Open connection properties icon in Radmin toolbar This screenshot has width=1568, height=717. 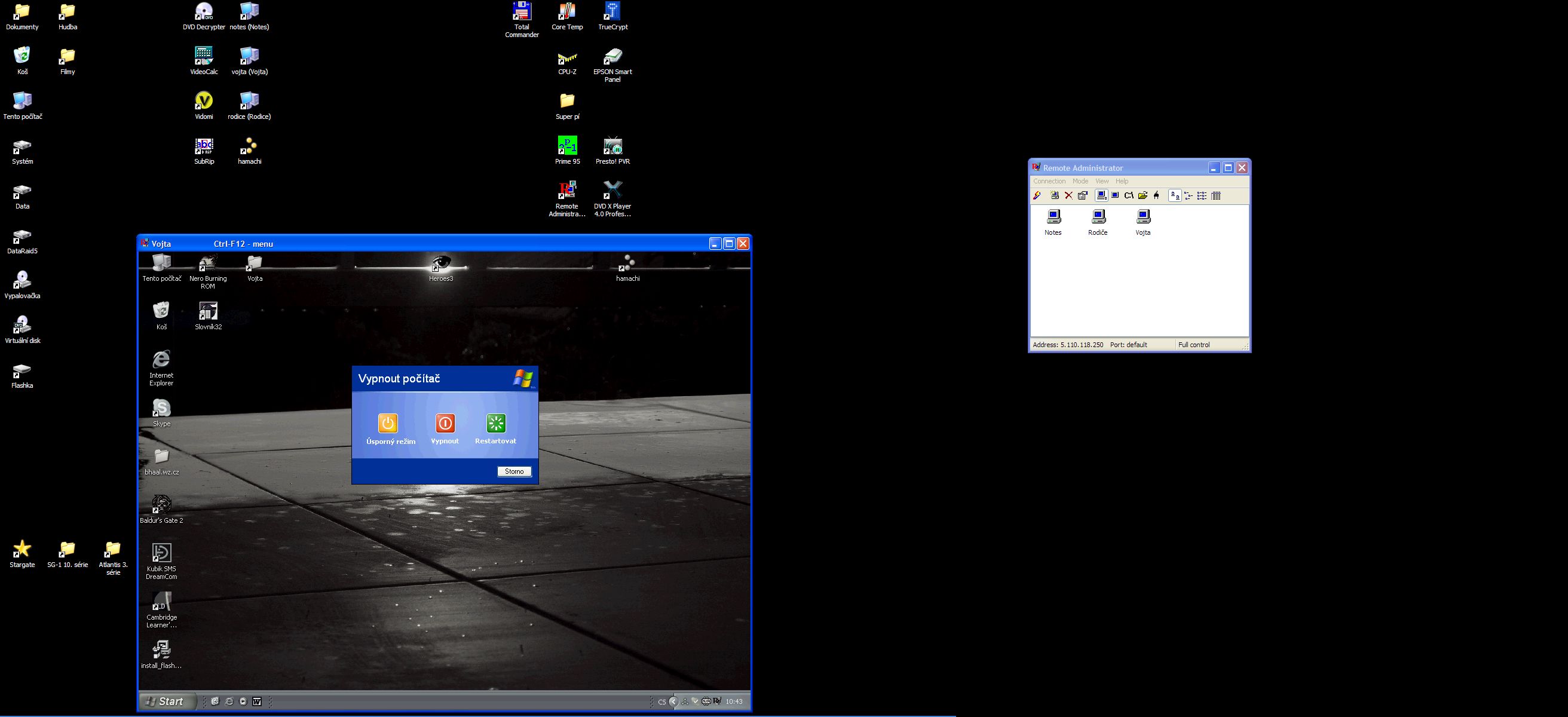click(1083, 195)
